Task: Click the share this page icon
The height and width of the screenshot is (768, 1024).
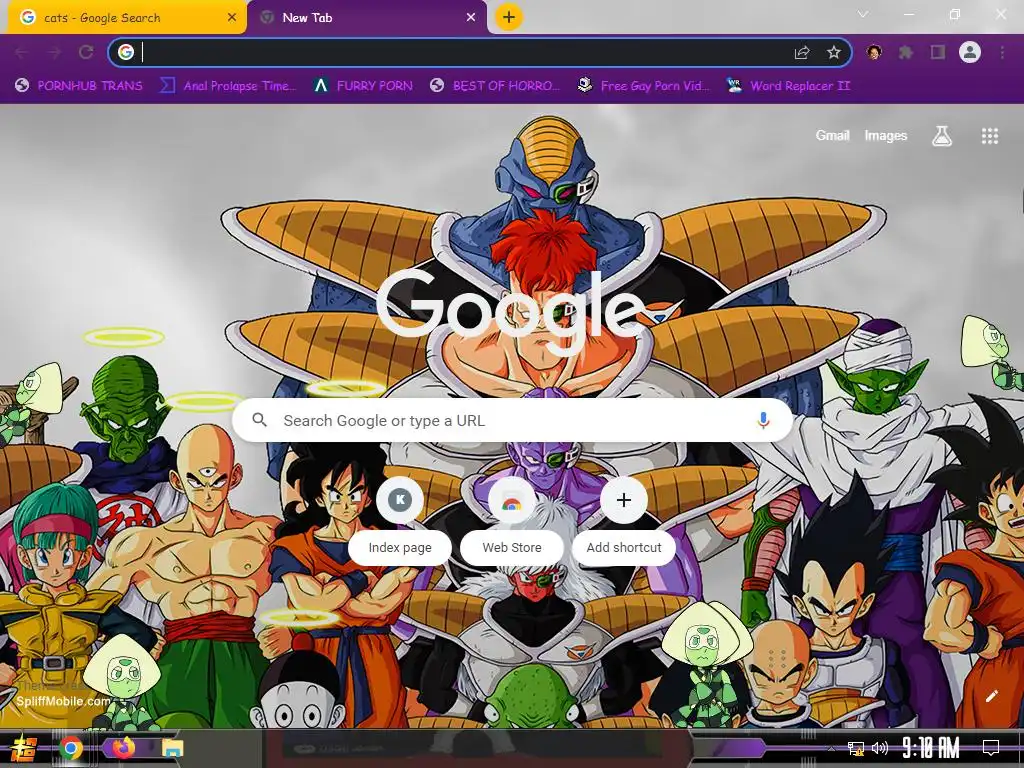Action: pos(802,52)
